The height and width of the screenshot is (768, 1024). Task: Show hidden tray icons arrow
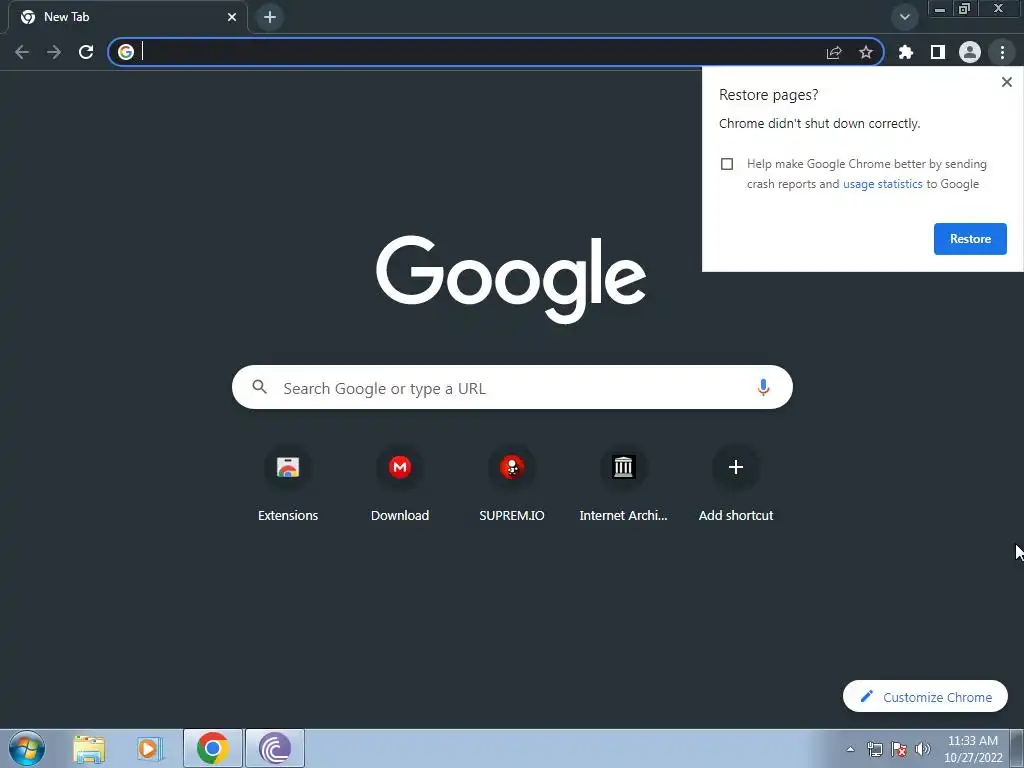tap(850, 750)
